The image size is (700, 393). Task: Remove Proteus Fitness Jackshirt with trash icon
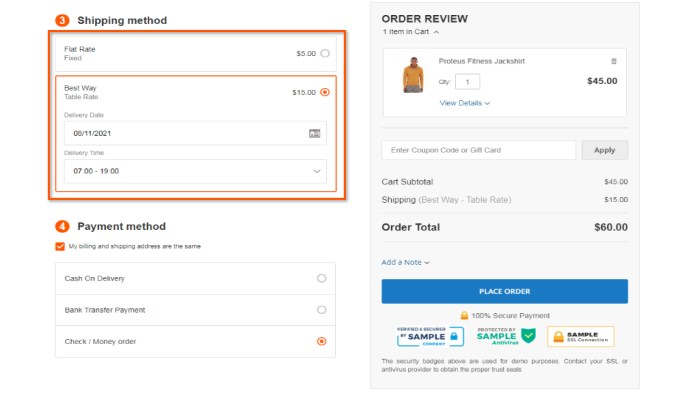[x=614, y=61]
